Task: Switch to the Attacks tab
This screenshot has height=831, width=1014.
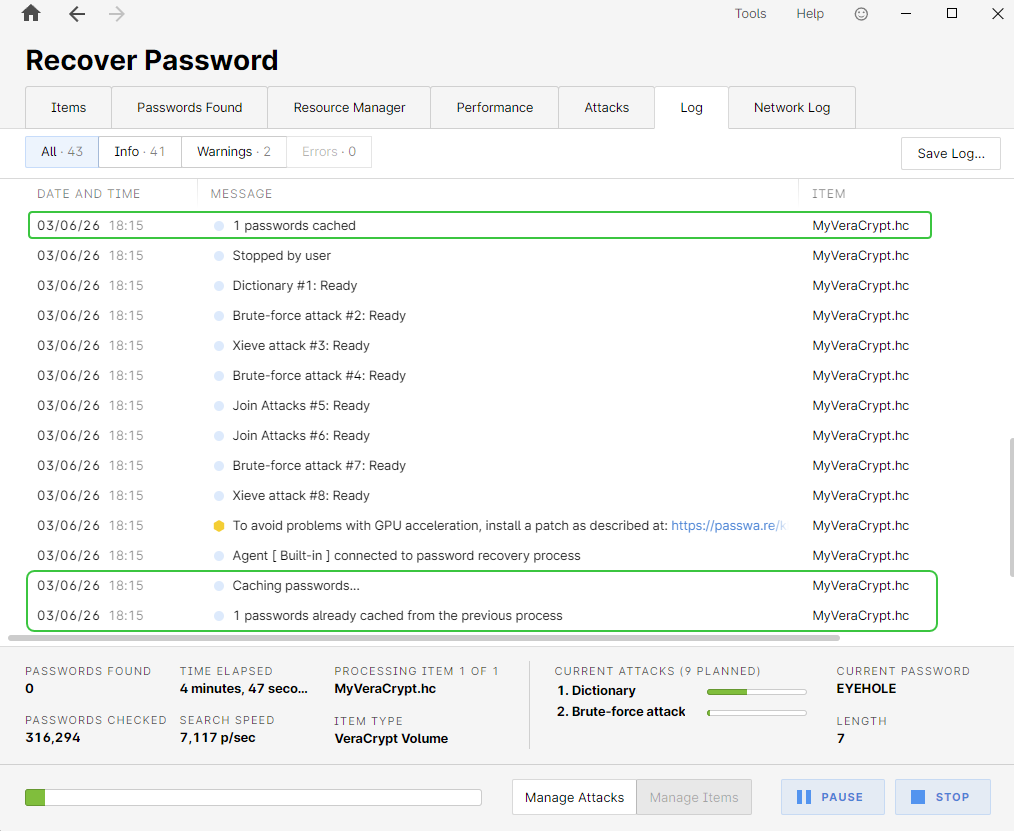Action: point(606,107)
